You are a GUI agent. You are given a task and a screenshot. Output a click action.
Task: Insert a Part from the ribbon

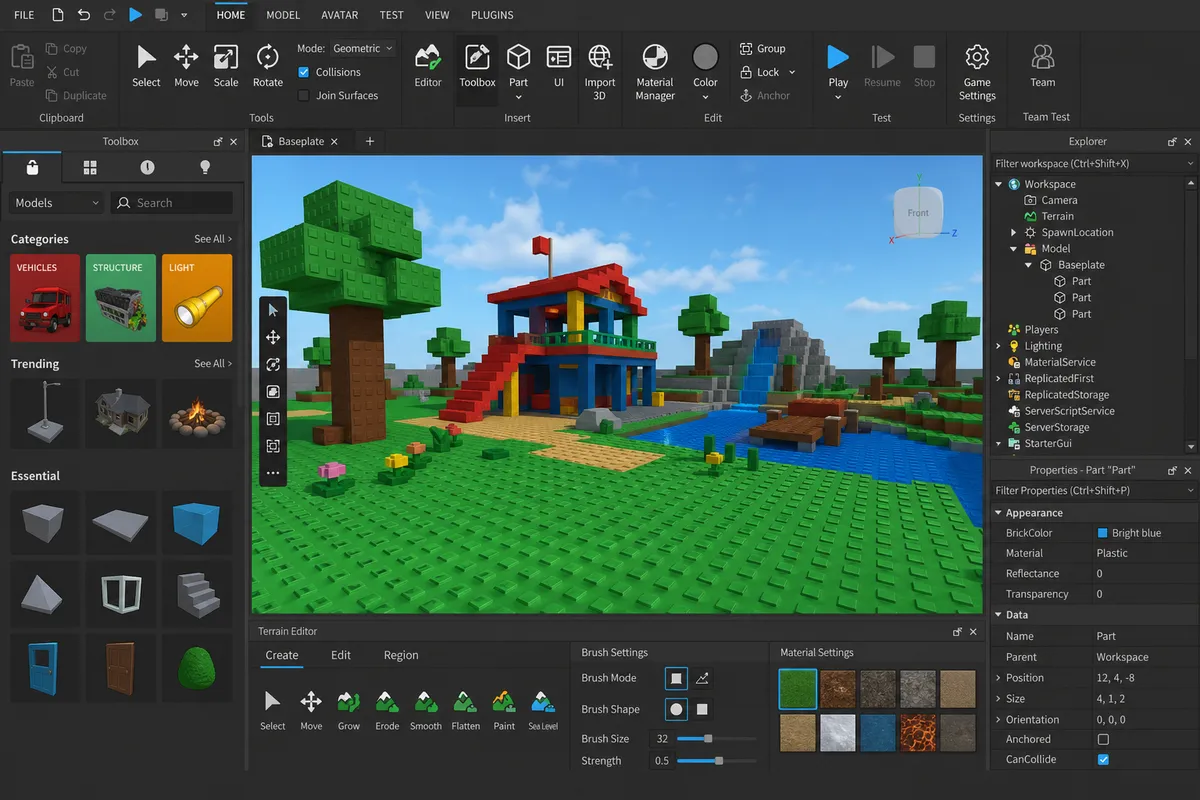(x=518, y=70)
